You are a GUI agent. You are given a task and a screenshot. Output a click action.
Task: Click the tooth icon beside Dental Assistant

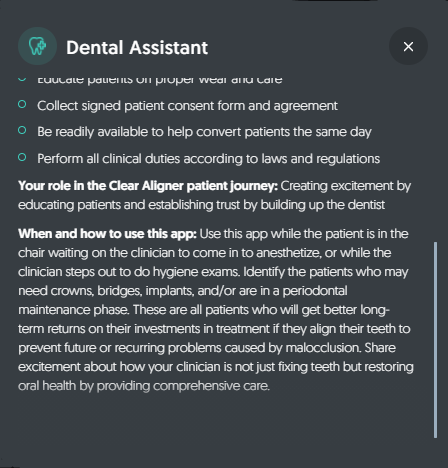(37, 46)
